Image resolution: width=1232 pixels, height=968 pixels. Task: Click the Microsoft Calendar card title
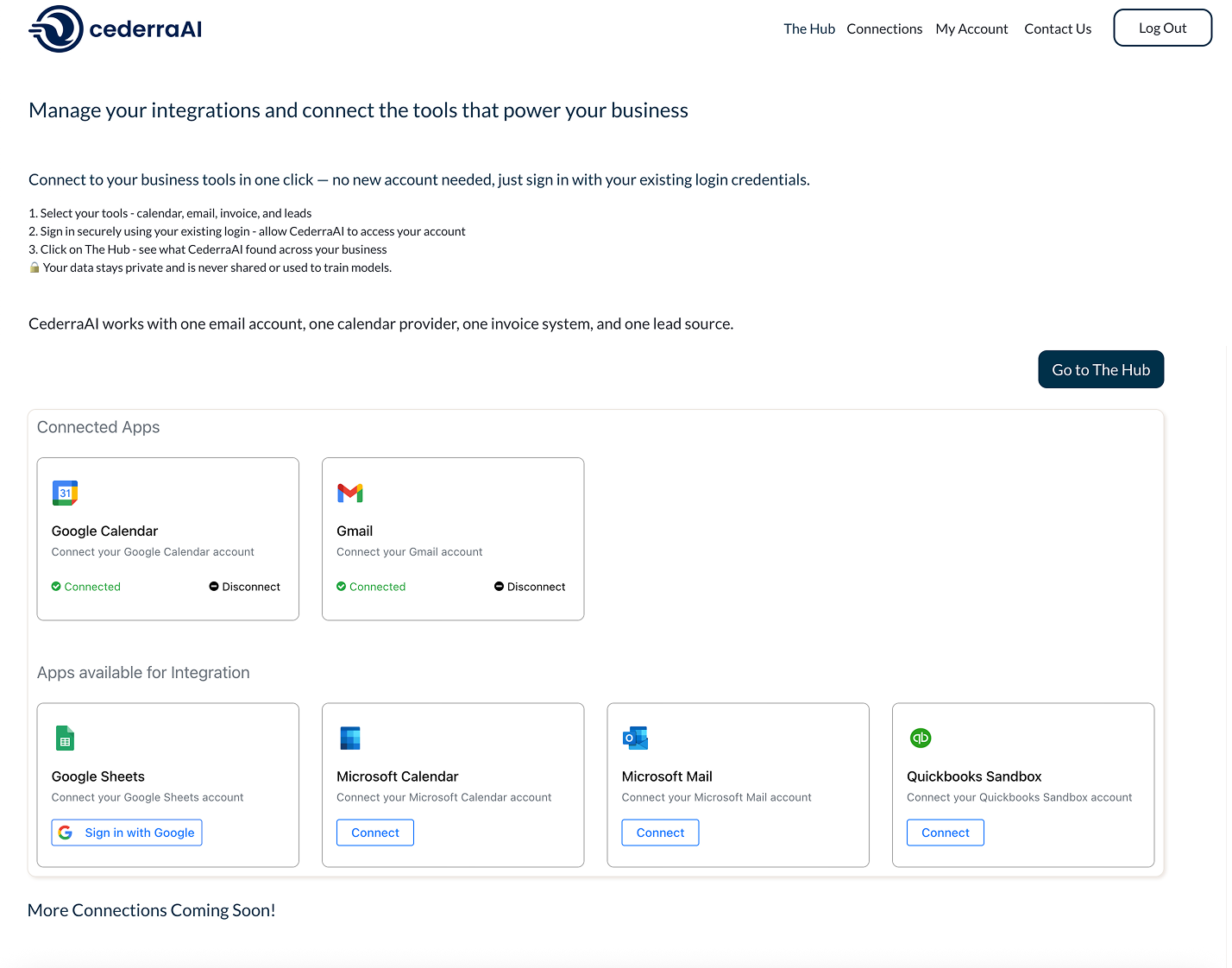[x=398, y=776]
